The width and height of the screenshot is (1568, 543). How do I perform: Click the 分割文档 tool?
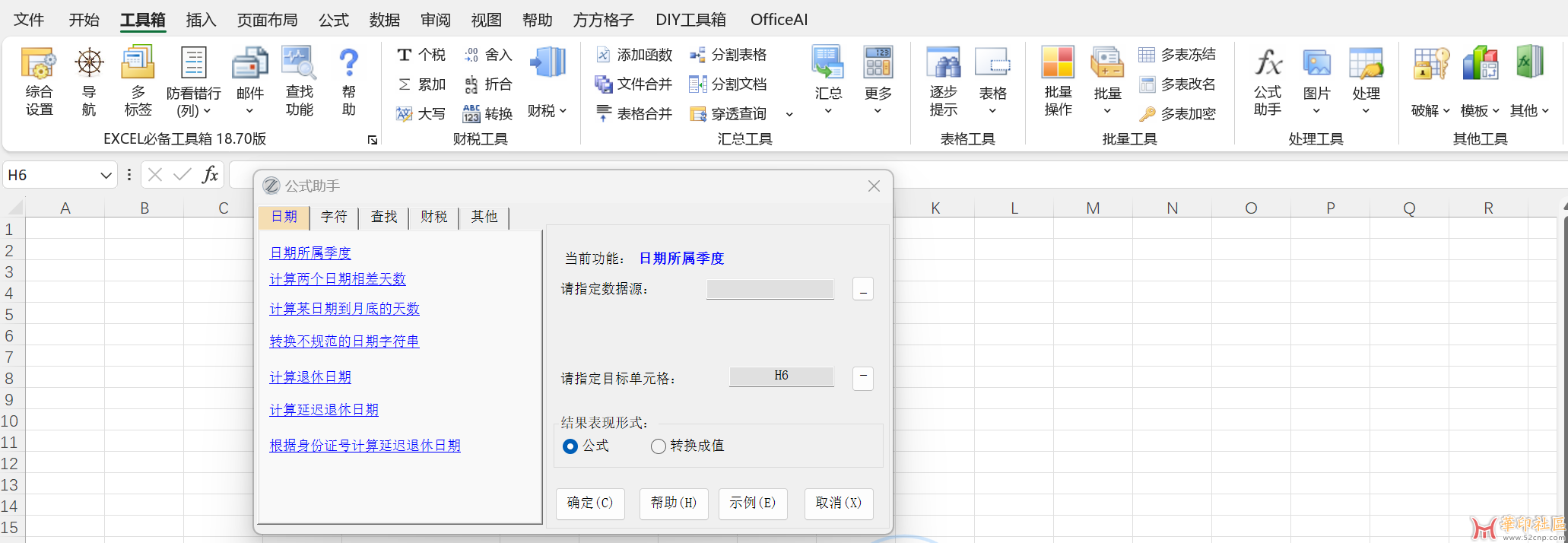coord(728,84)
